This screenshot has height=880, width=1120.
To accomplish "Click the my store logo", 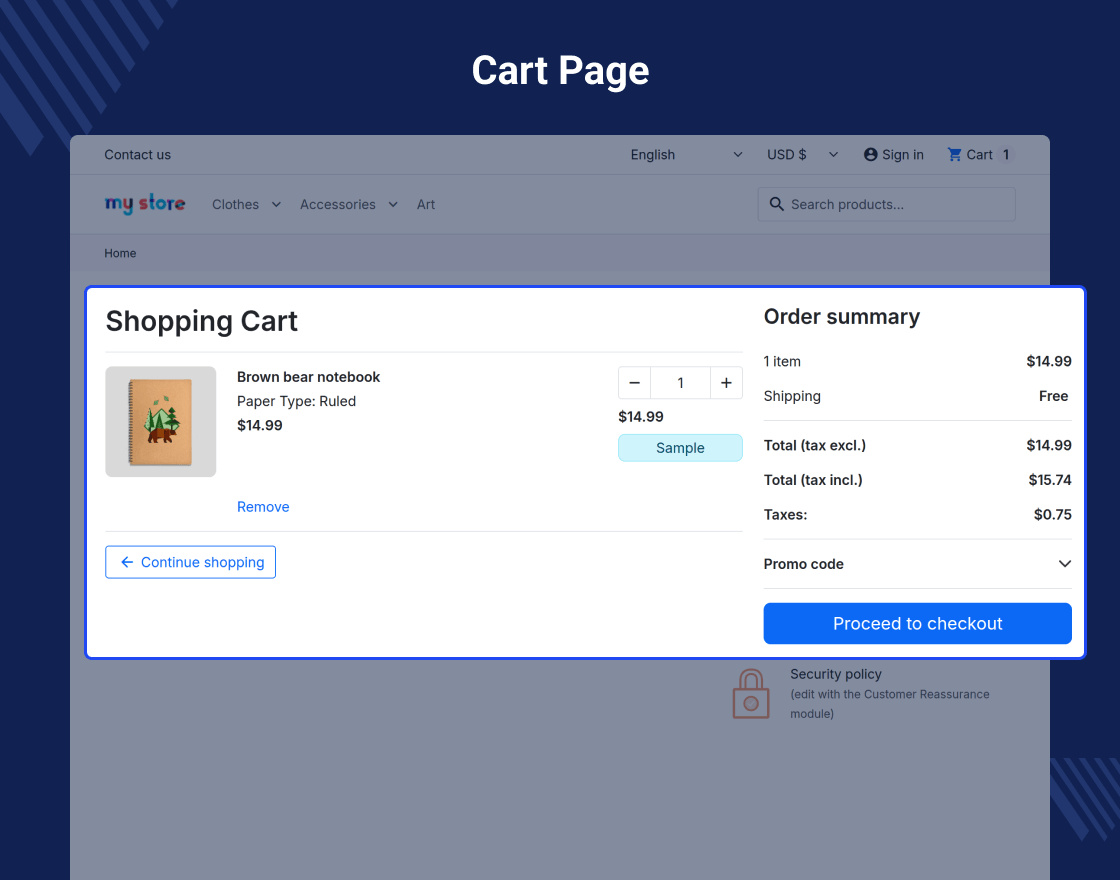I will pos(145,204).
